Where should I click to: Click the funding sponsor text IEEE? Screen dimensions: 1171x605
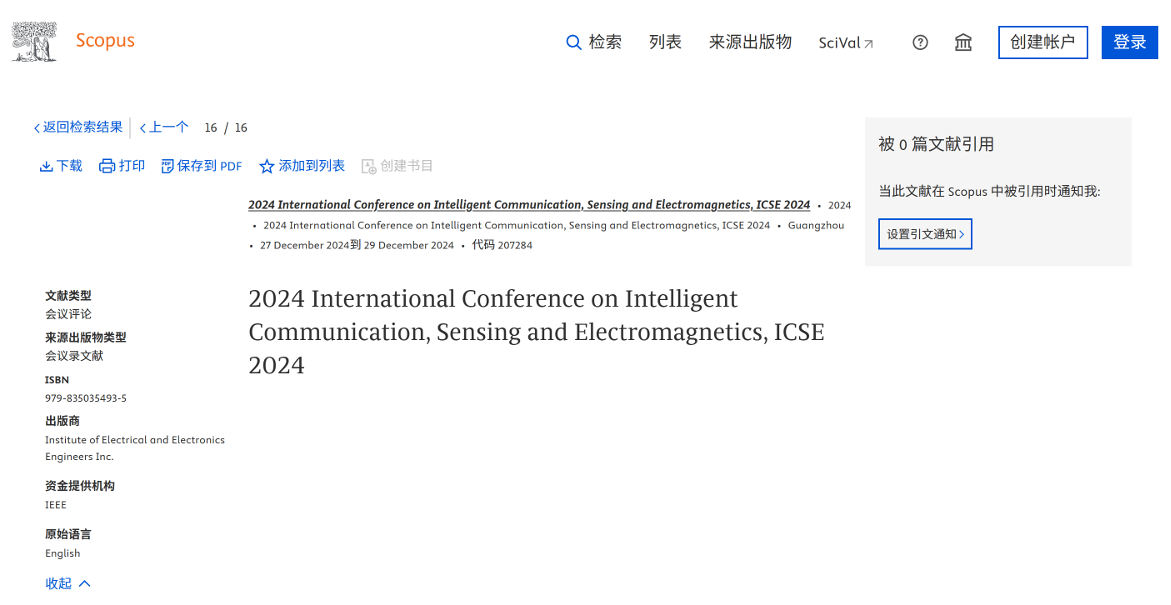55,505
